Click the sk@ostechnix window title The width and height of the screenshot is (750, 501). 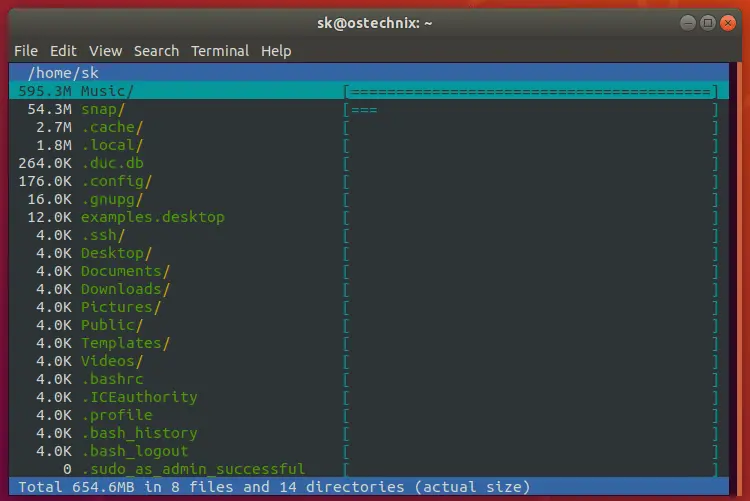[x=375, y=23]
